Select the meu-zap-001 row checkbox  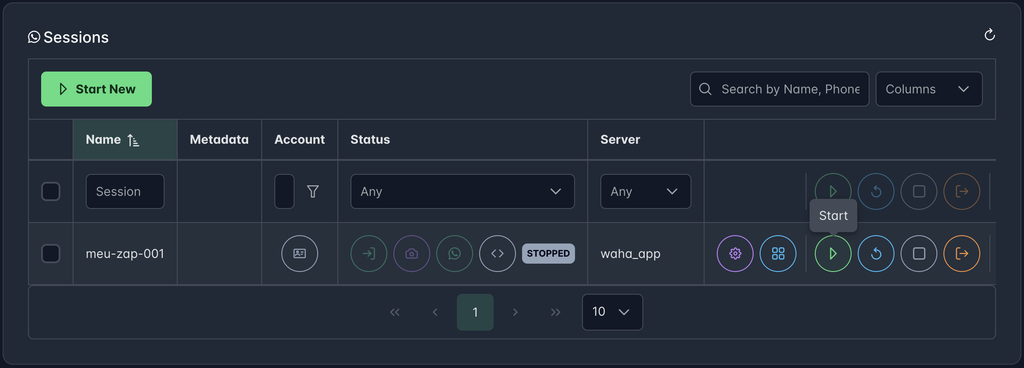51,254
